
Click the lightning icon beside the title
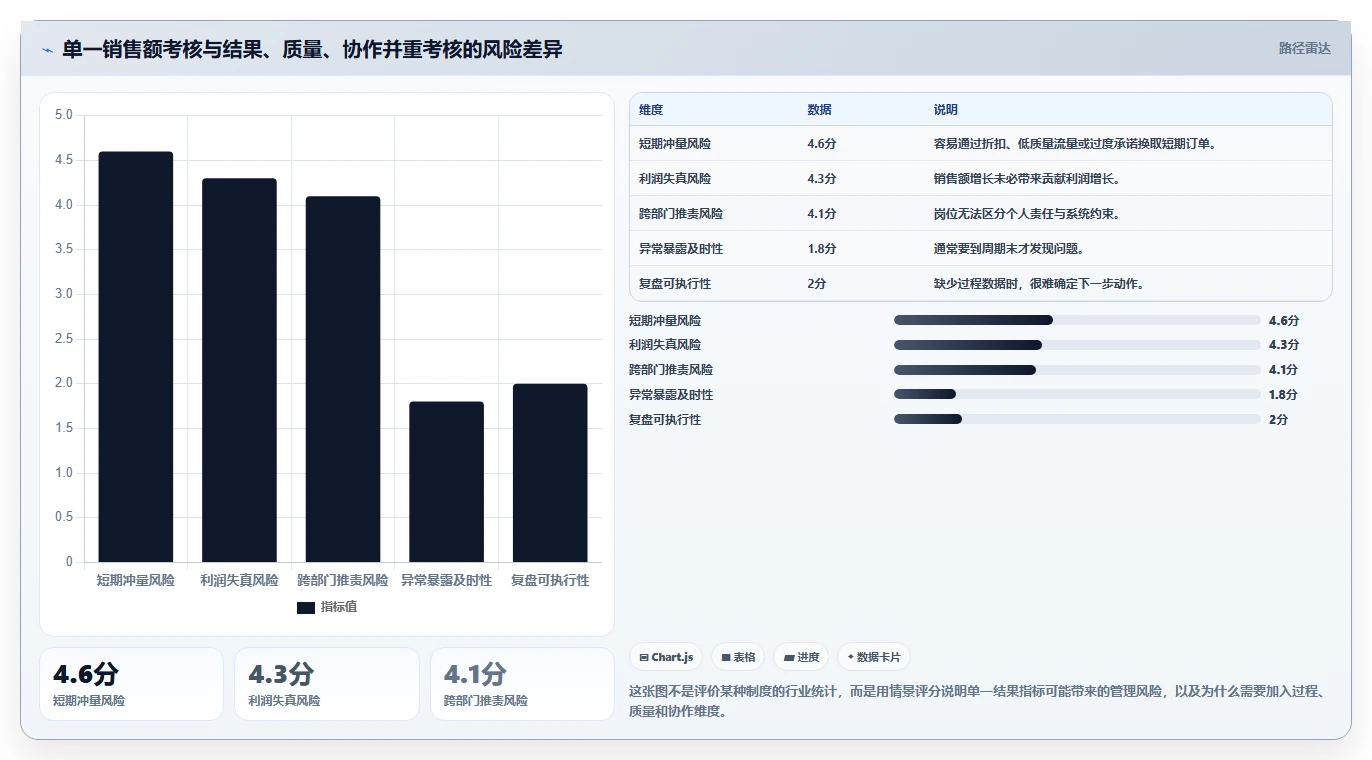pyautogui.click(x=47, y=50)
